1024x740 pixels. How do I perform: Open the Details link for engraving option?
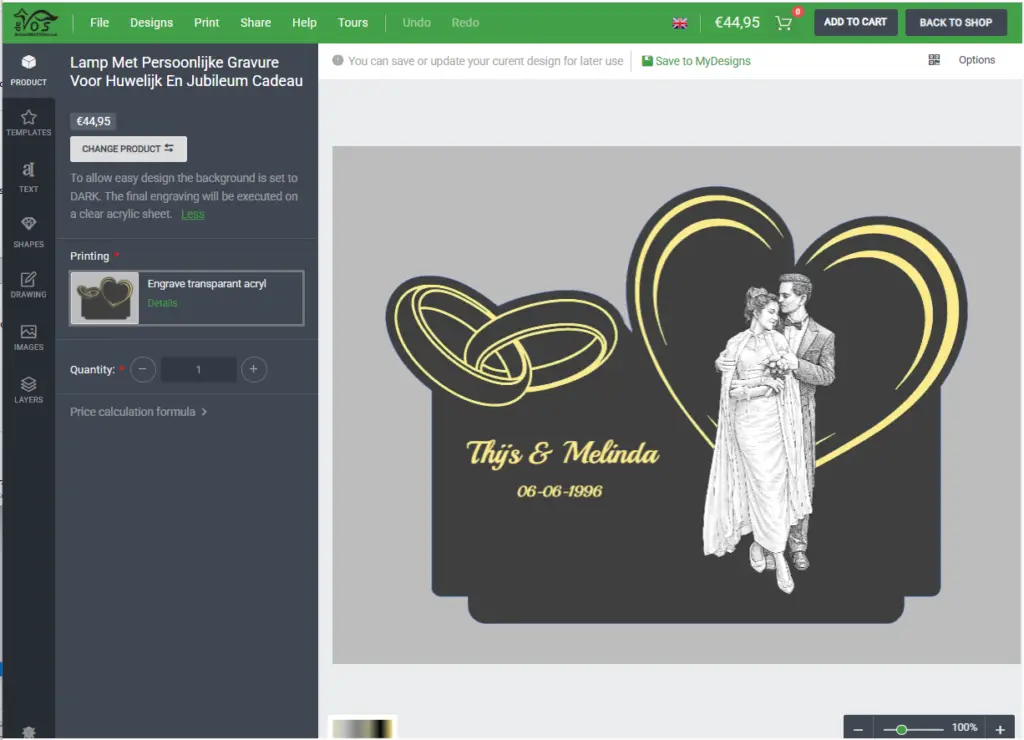point(162,303)
